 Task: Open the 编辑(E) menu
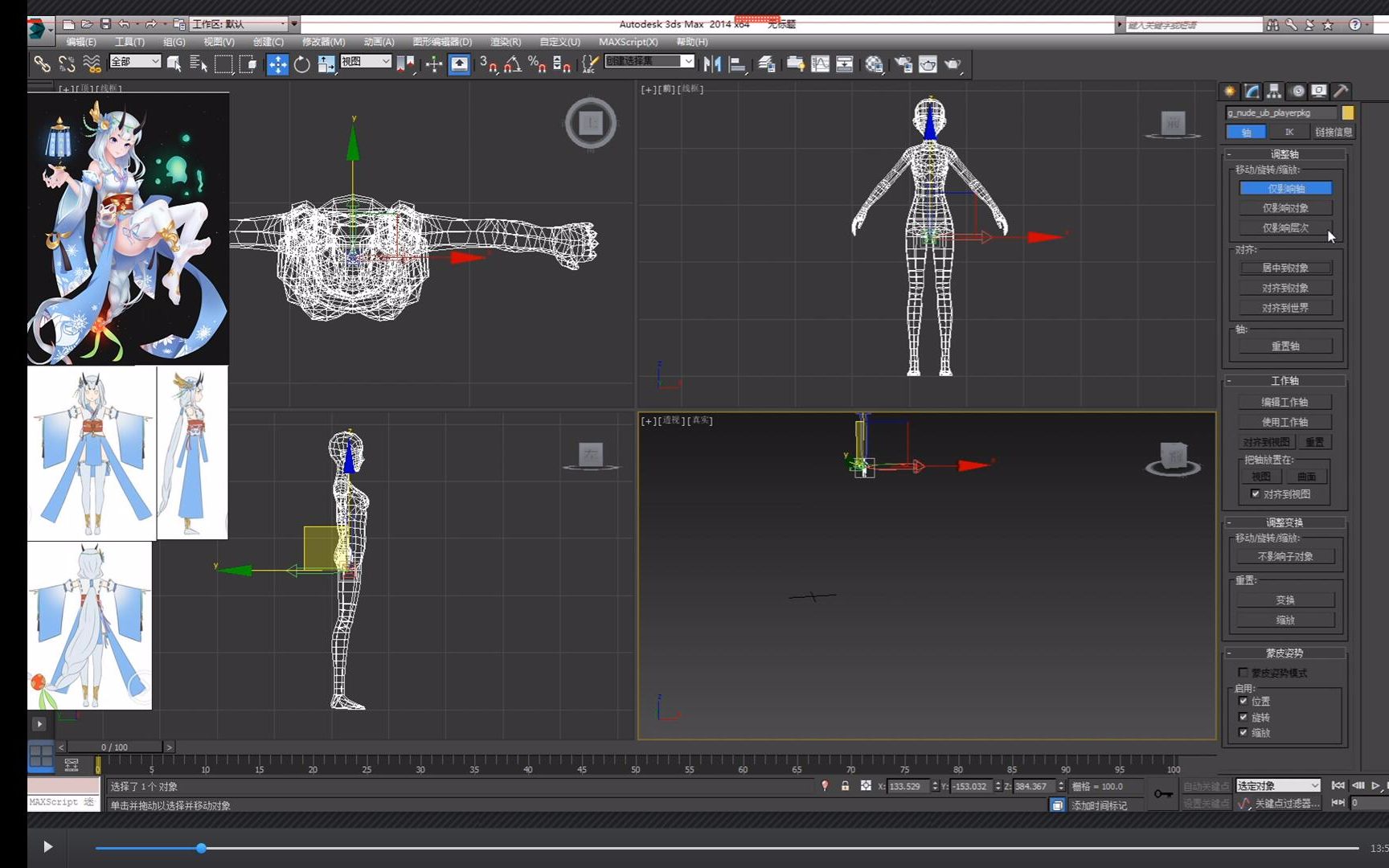point(80,42)
